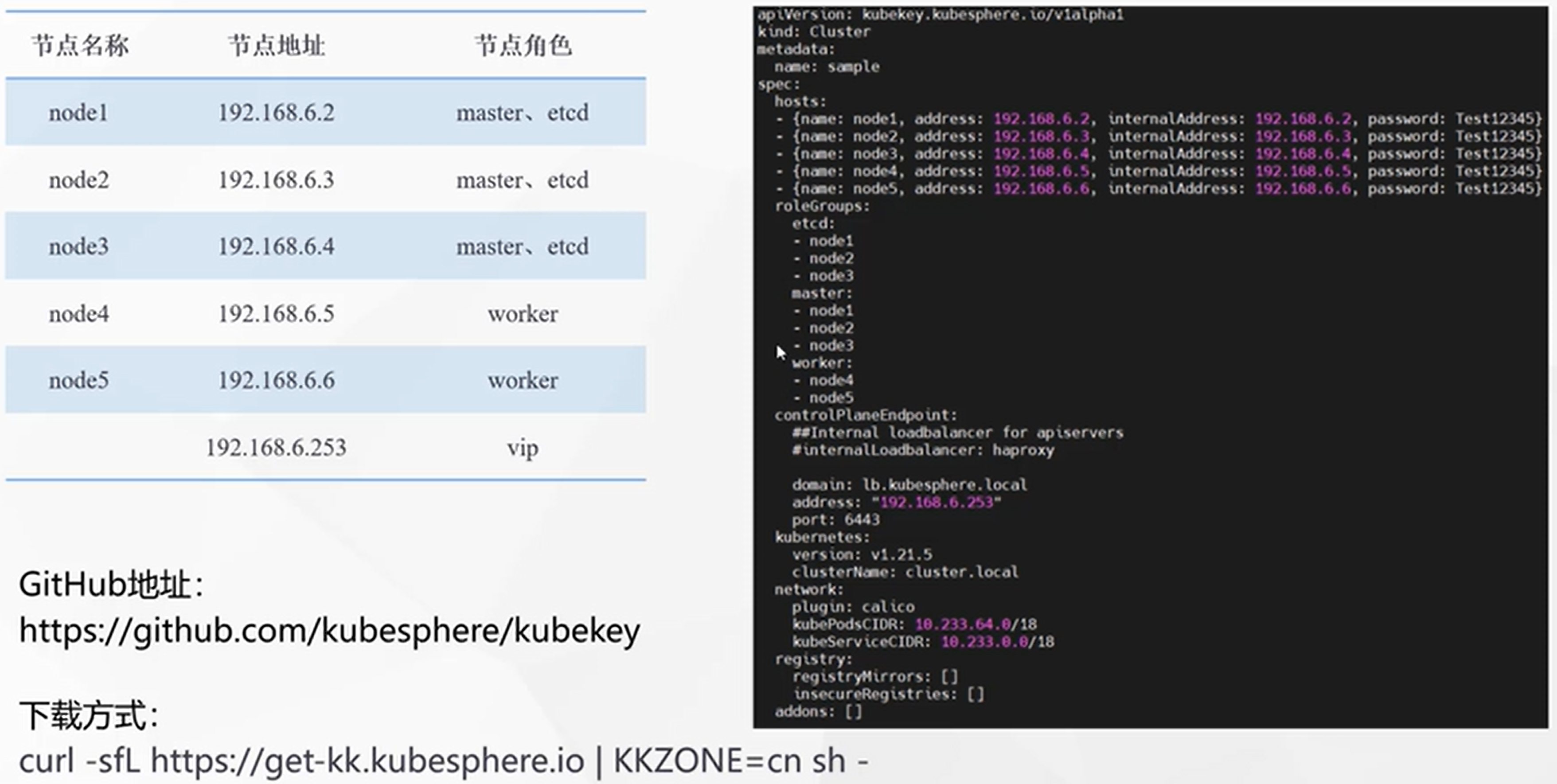Click the 'version: v1.21.5' line
1557x784 pixels.
pyautogui.click(x=862, y=554)
